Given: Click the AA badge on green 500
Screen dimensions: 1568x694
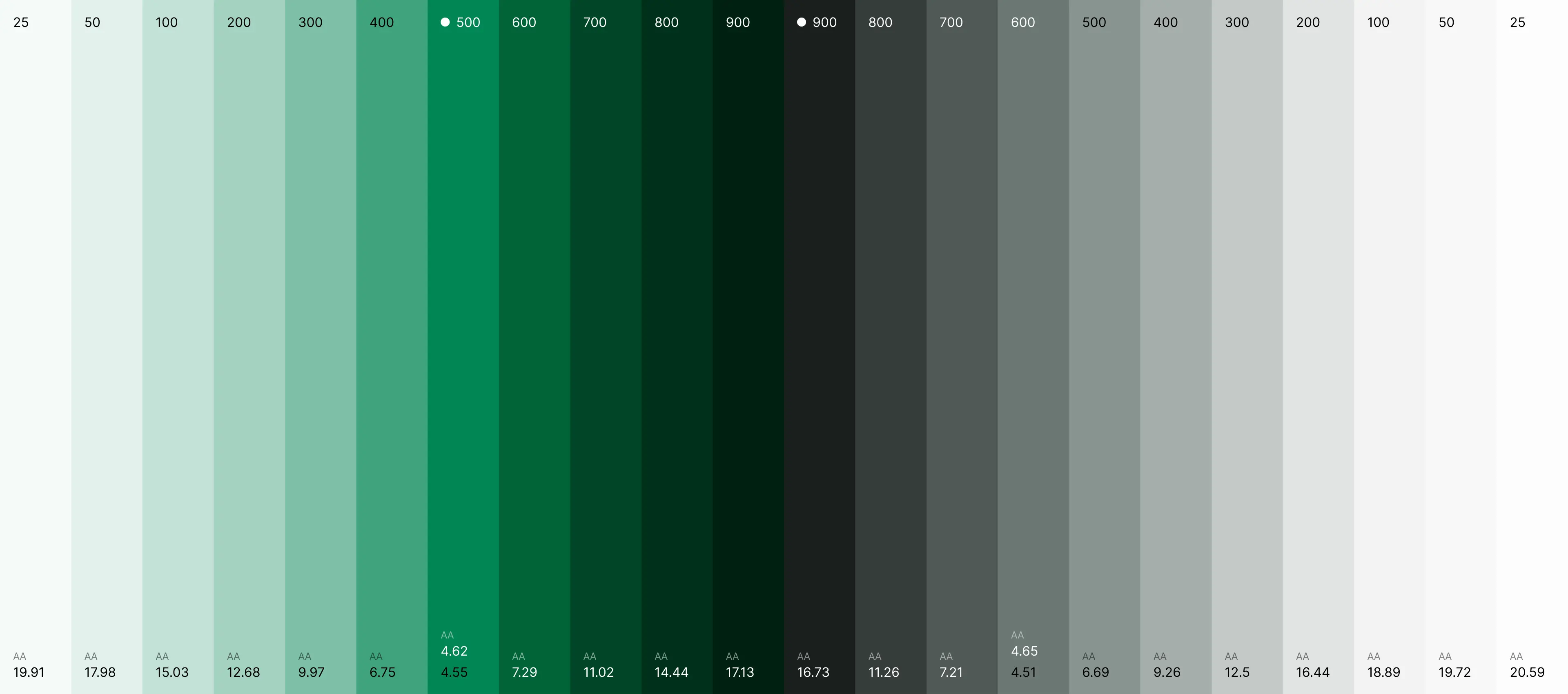Looking at the screenshot, I should pyautogui.click(x=447, y=634).
